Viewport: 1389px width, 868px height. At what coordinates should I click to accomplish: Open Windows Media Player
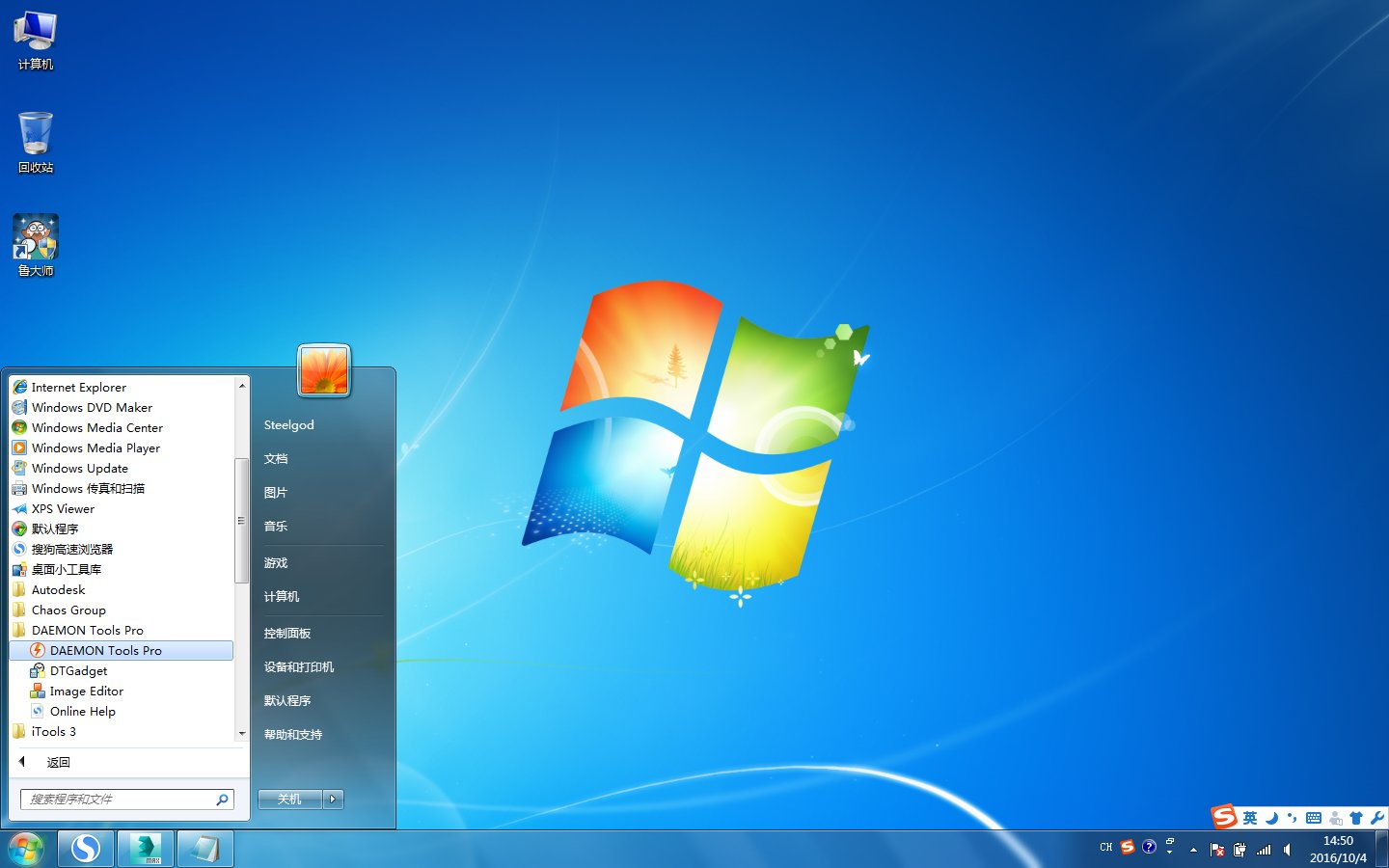tap(95, 448)
